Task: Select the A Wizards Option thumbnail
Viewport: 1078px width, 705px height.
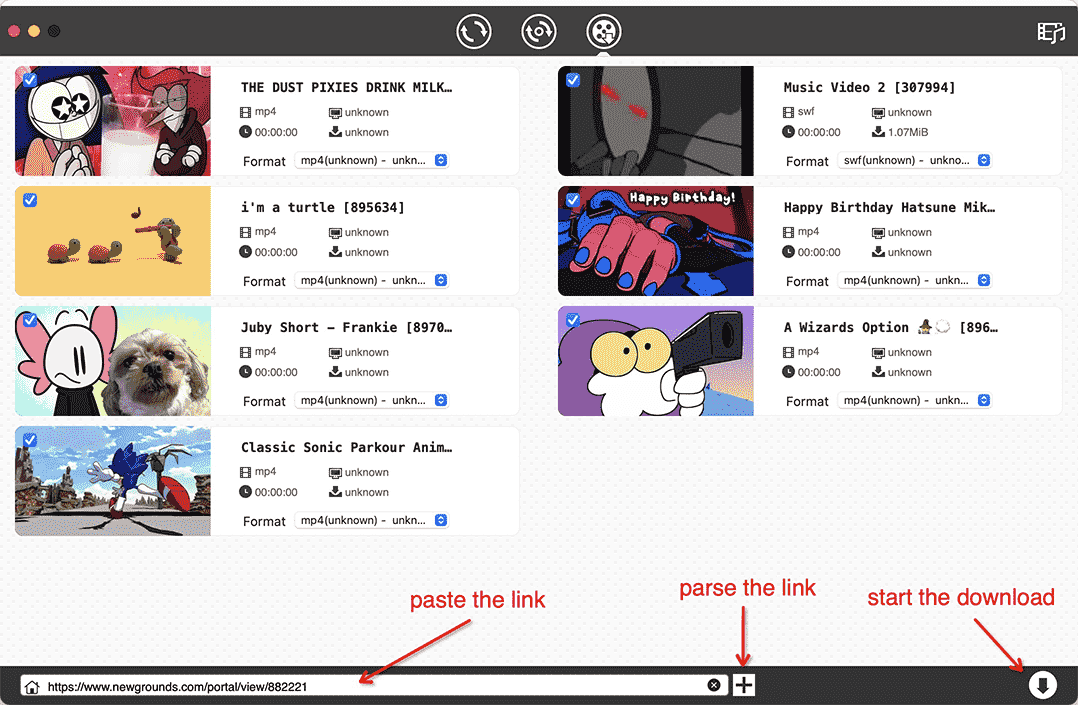Action: pos(656,361)
